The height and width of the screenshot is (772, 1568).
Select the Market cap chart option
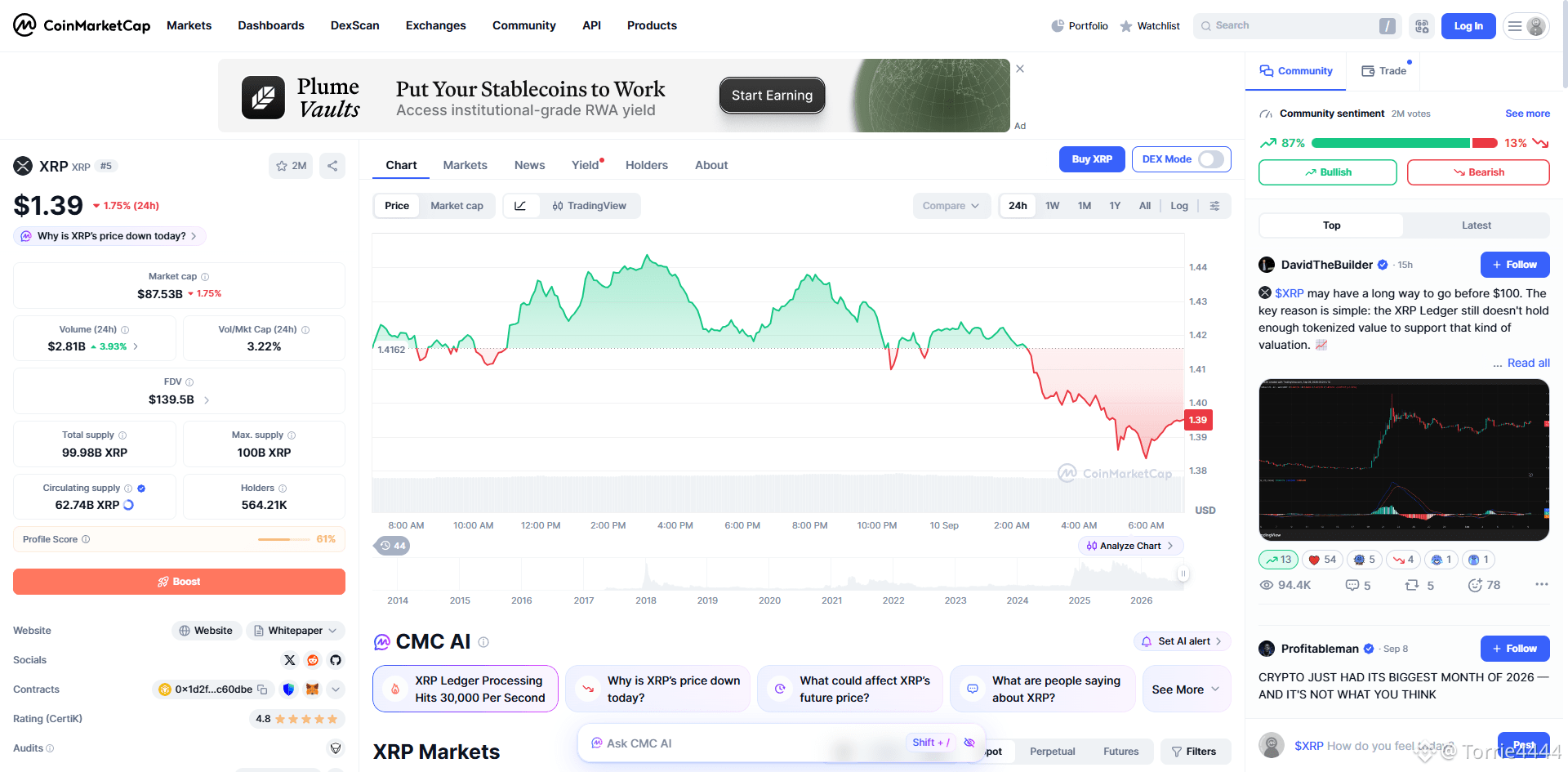click(x=457, y=206)
